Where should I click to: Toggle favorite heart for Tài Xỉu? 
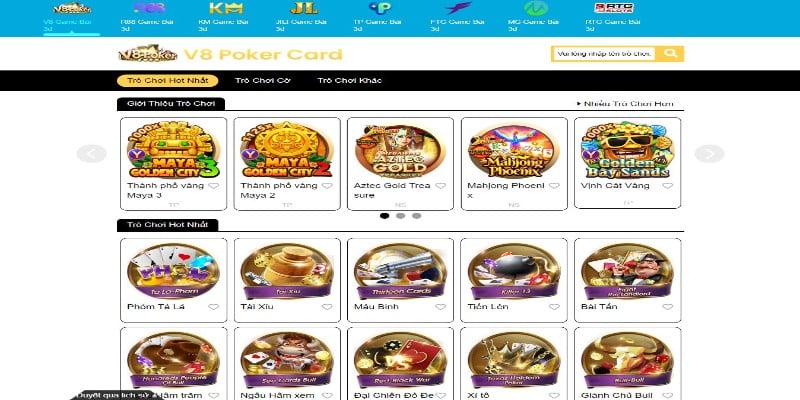coord(327,307)
